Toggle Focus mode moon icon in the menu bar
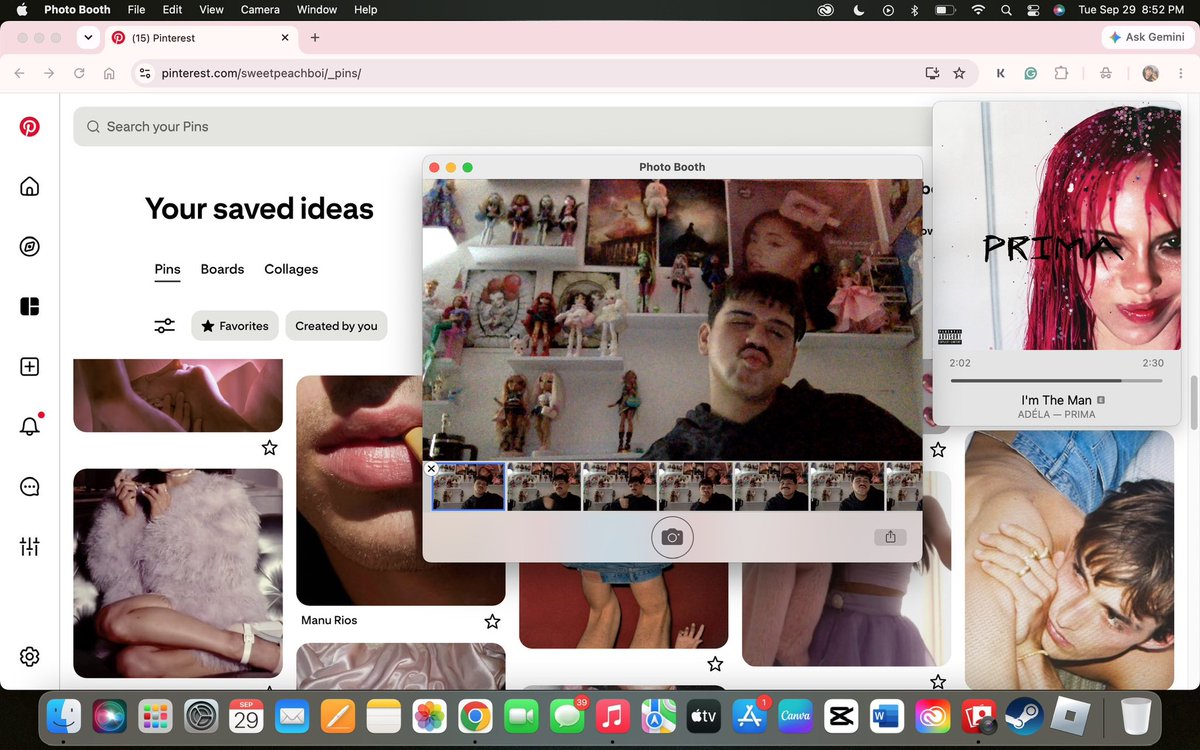This screenshot has width=1200, height=750. [858, 10]
